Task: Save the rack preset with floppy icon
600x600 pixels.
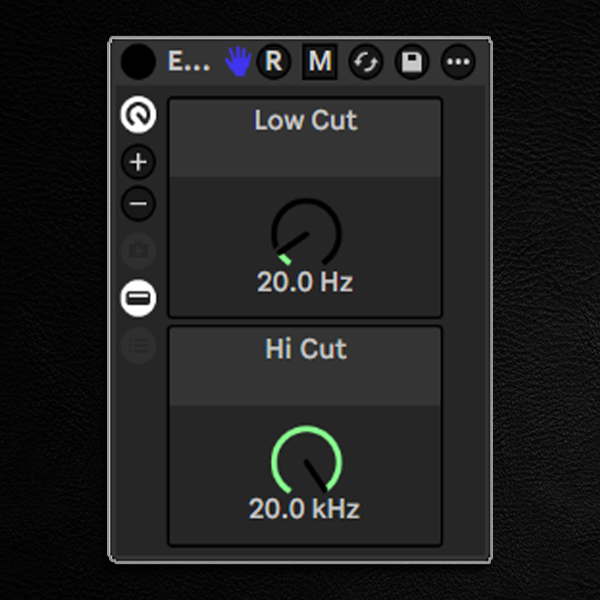Action: (411, 62)
